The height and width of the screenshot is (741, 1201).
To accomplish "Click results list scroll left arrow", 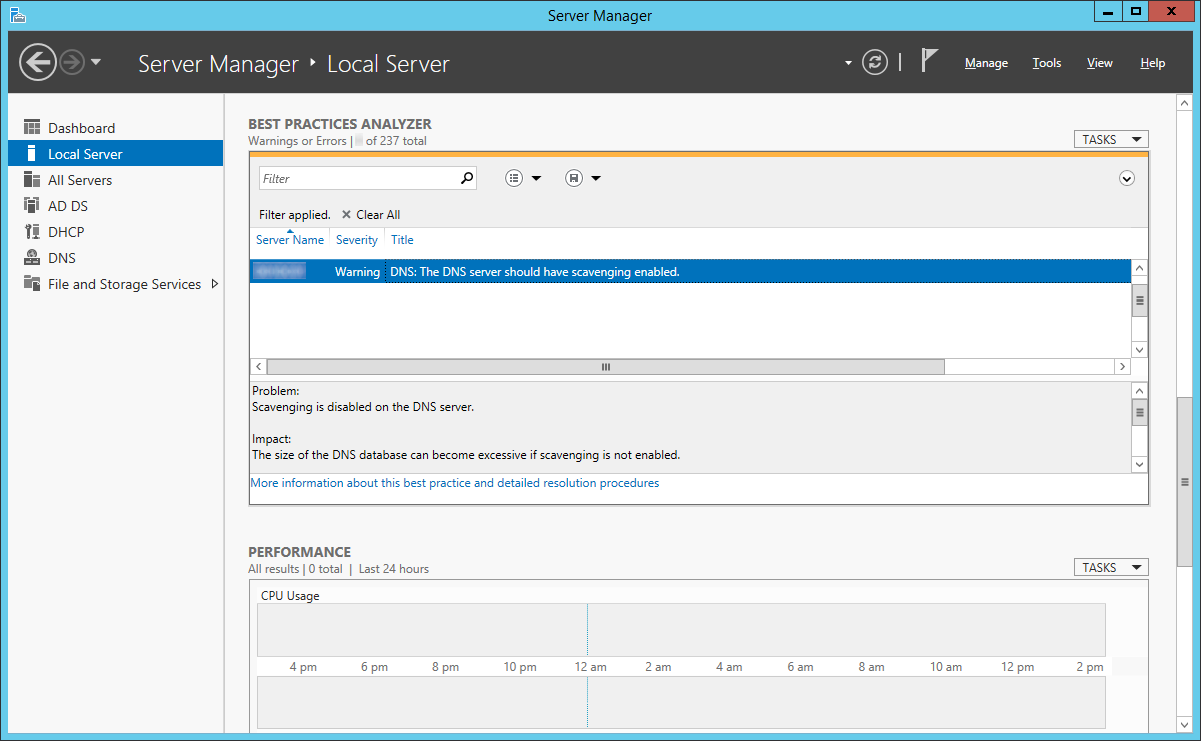I will coord(258,367).
